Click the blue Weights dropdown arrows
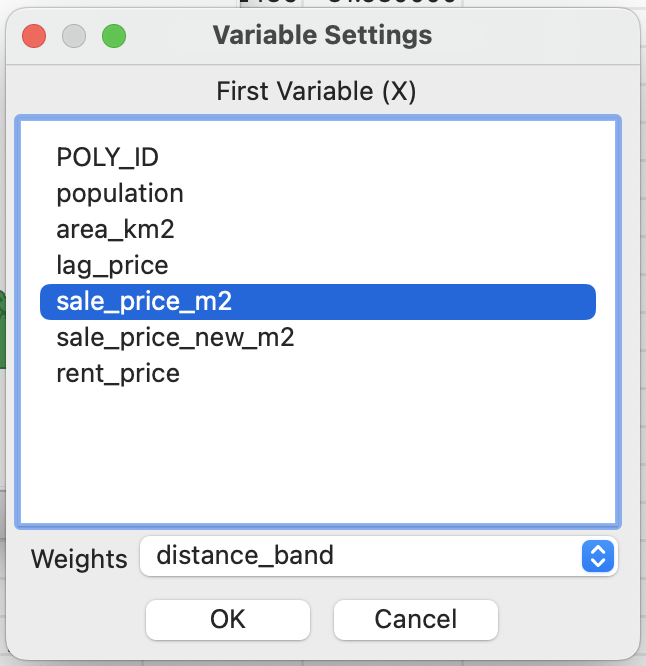Image resolution: width=646 pixels, height=666 pixels. point(598,556)
